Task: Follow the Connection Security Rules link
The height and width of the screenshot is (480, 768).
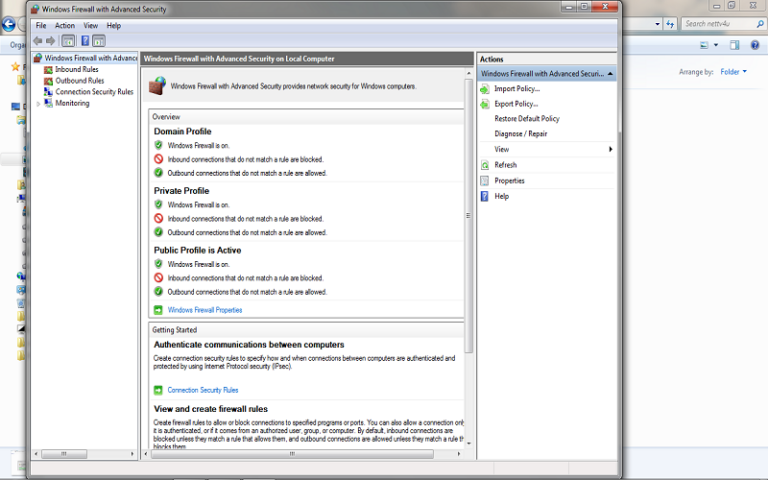Action: tap(202, 390)
